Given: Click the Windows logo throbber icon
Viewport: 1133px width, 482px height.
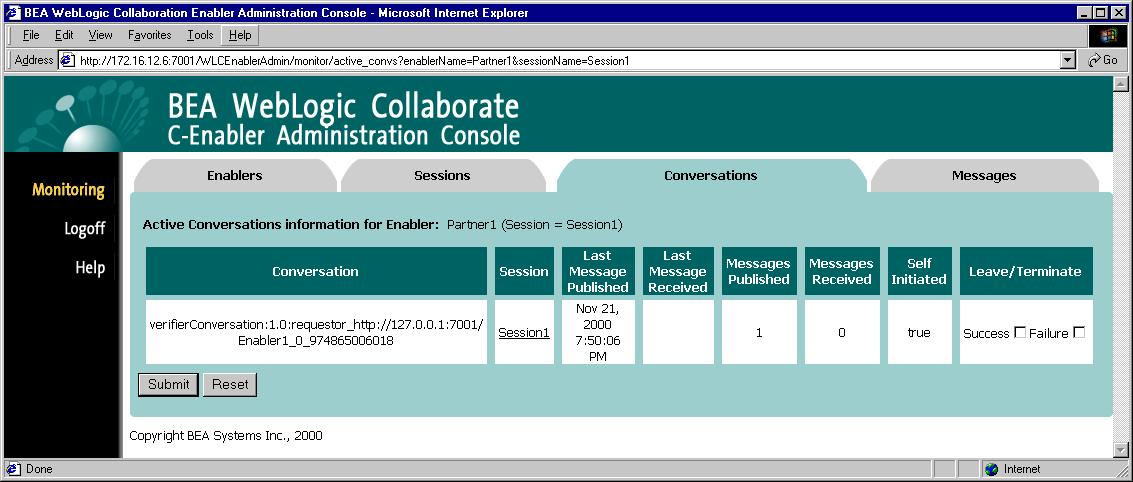Looking at the screenshot, I should click(x=1107, y=35).
